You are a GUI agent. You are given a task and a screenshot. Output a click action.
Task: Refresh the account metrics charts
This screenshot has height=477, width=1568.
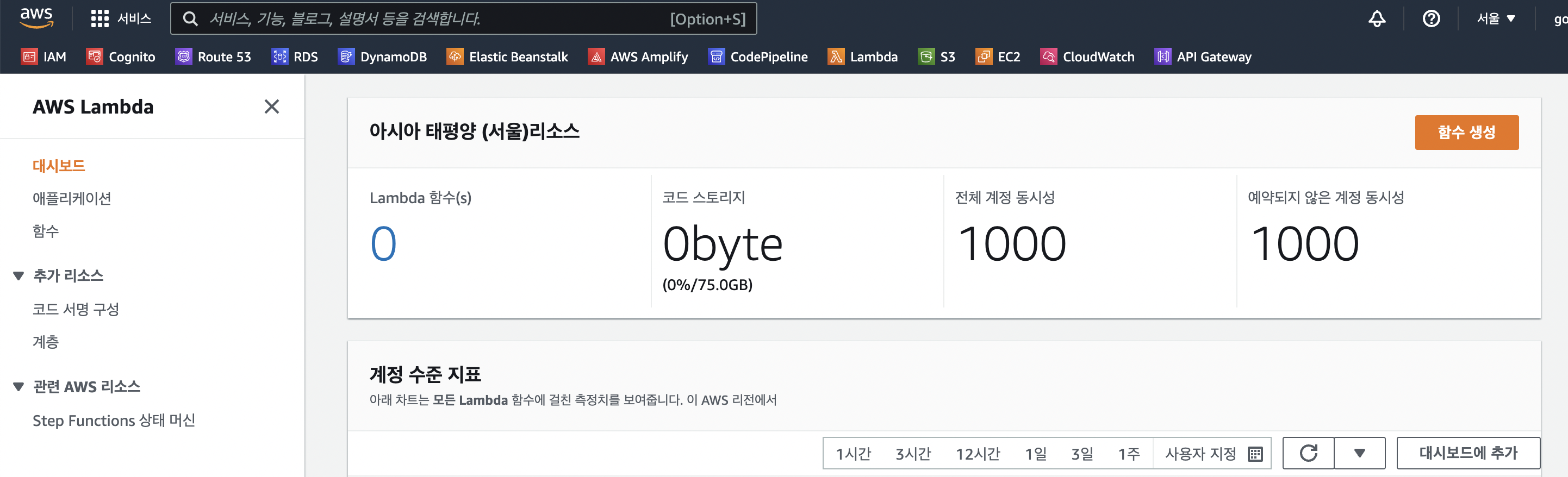[x=1308, y=453]
